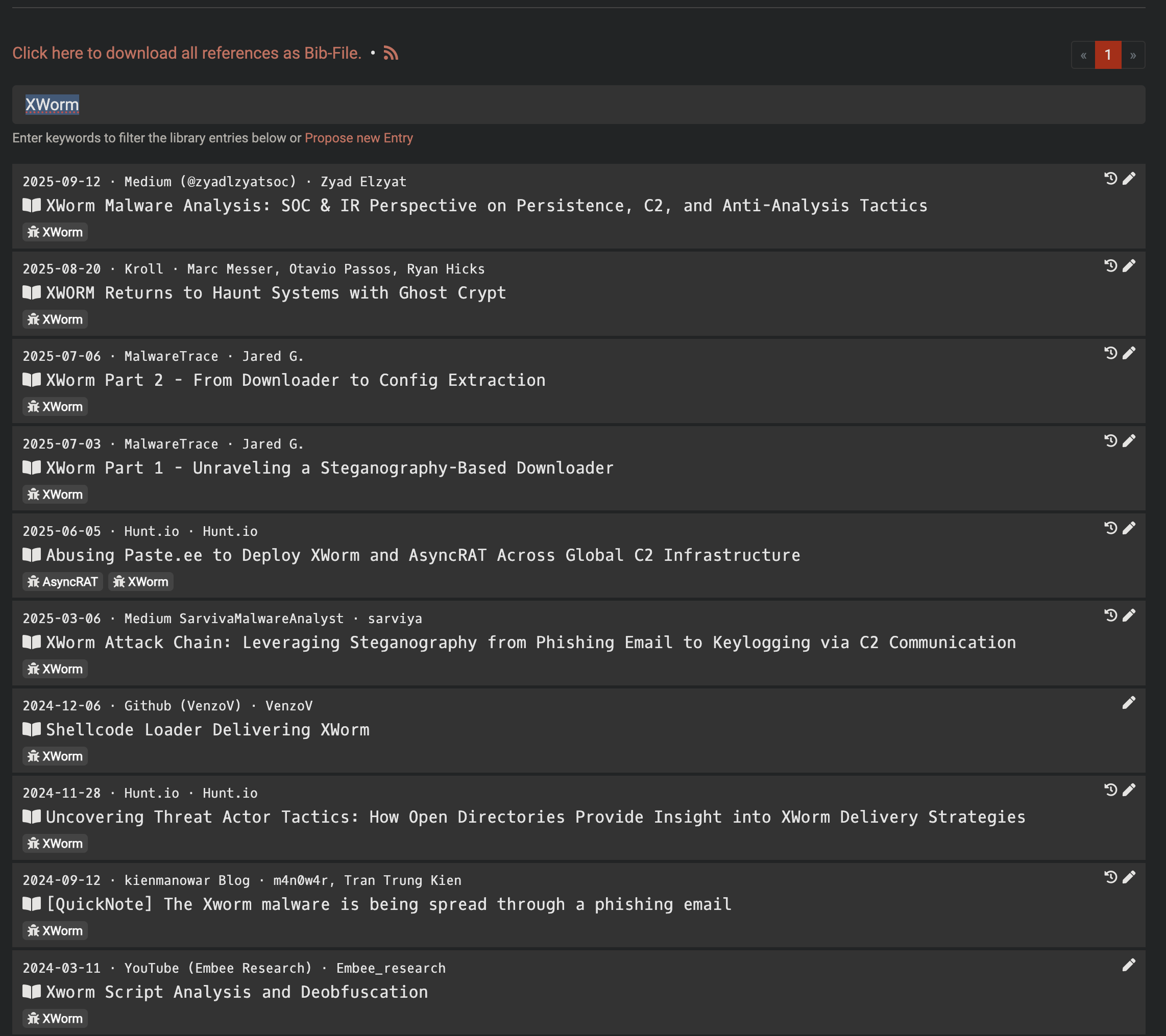Viewport: 1166px width, 1036px height.
Task: Go to next page arrow
Action: (x=1133, y=55)
